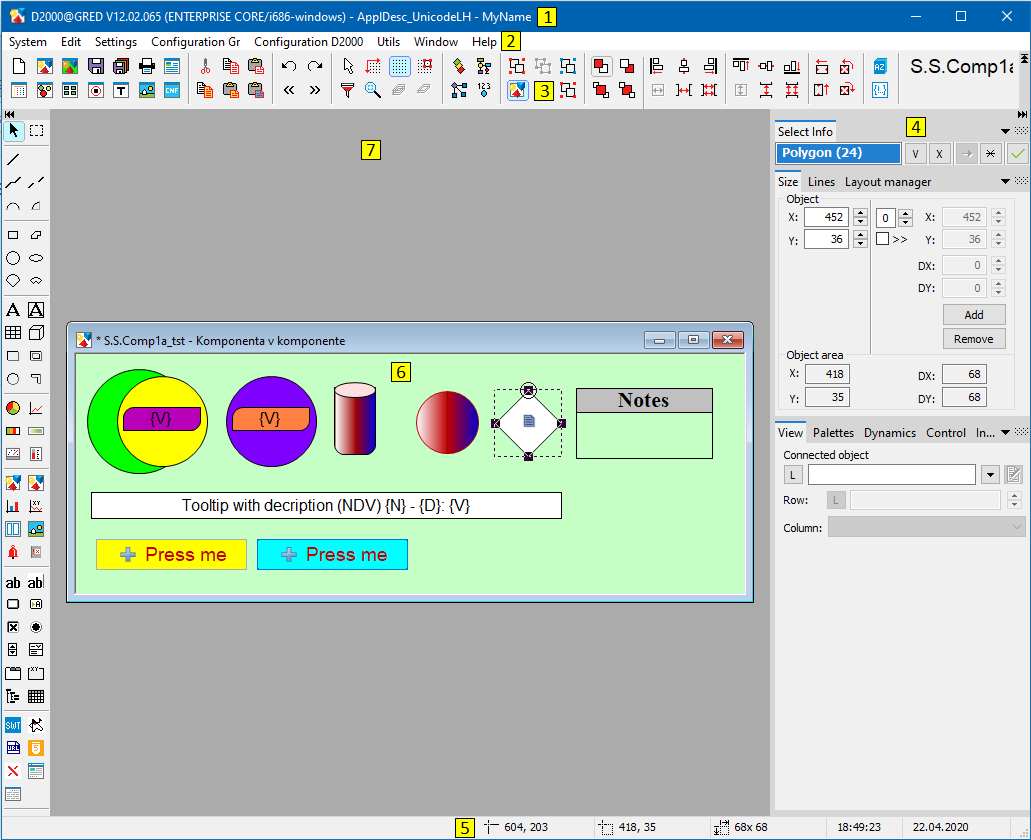
Task: Click the magnifier zoom icon in toolbar
Action: [372, 90]
